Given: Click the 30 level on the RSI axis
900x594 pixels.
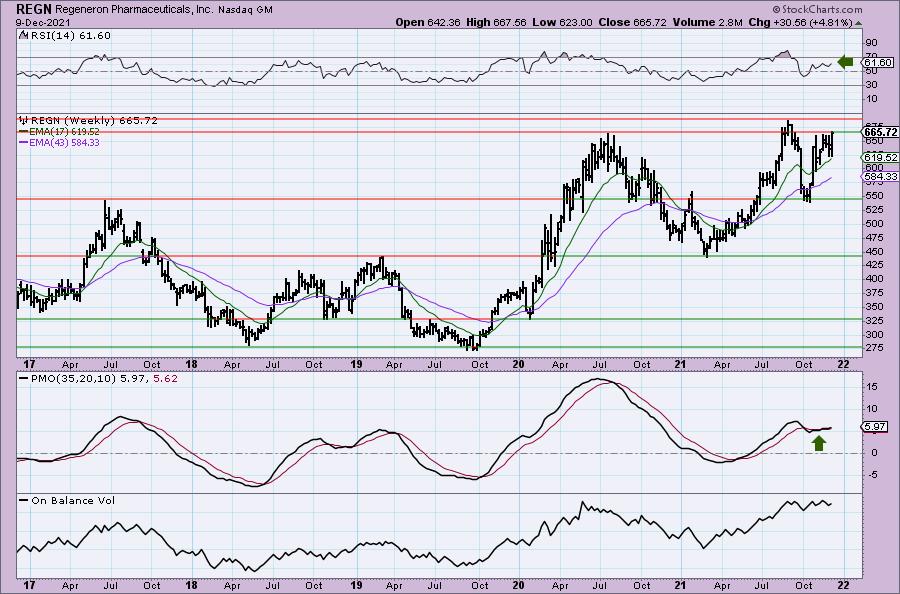Looking at the screenshot, I should pyautogui.click(x=871, y=85).
